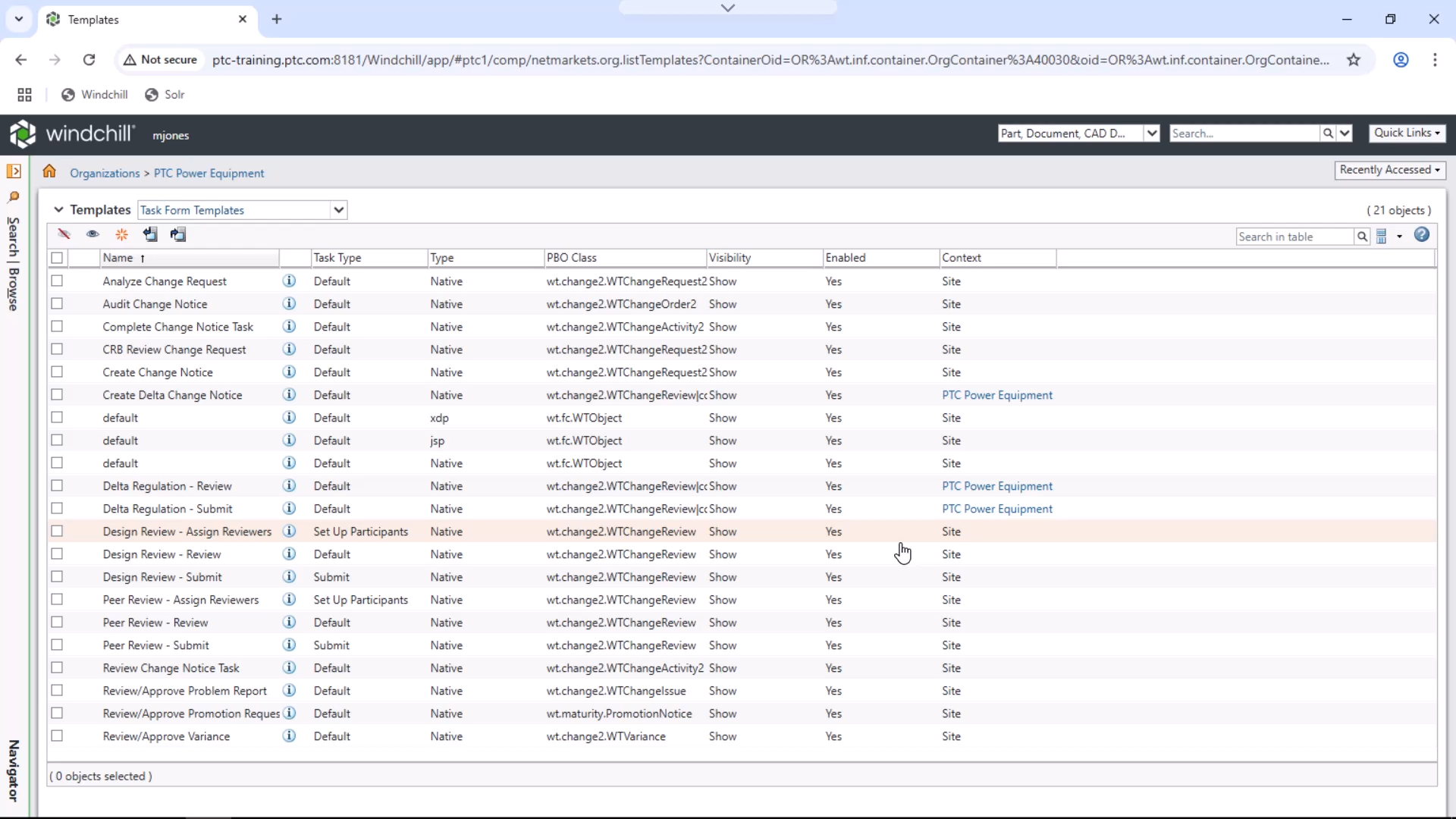Bookmark this page with star icon
The image size is (1456, 819).
pyautogui.click(x=1354, y=60)
